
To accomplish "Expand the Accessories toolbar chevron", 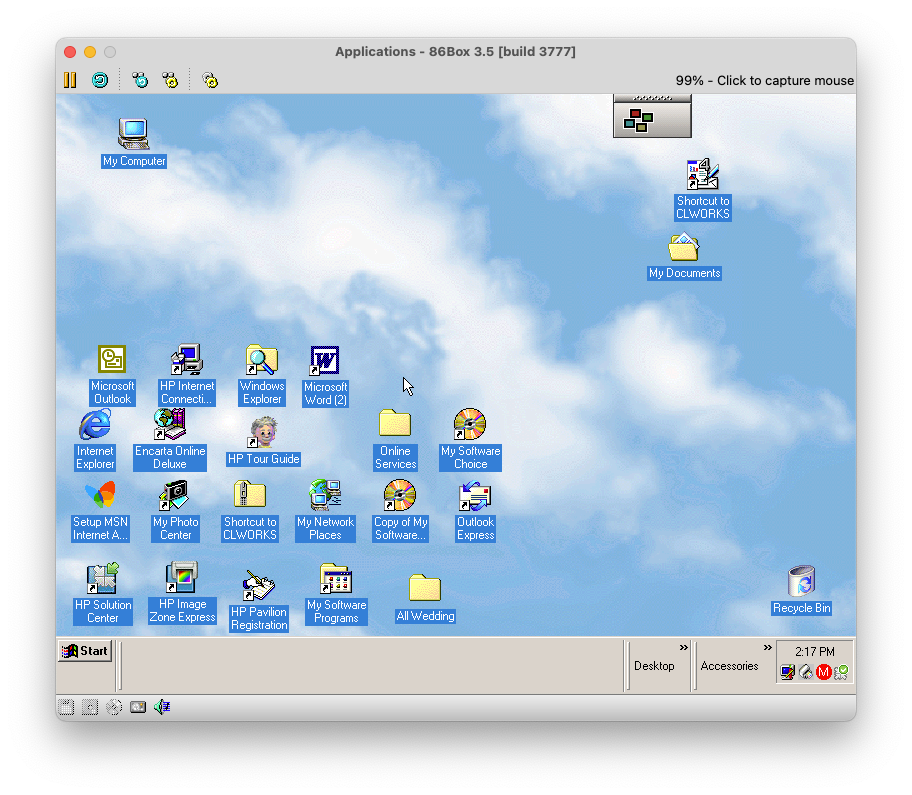I will click(x=768, y=647).
